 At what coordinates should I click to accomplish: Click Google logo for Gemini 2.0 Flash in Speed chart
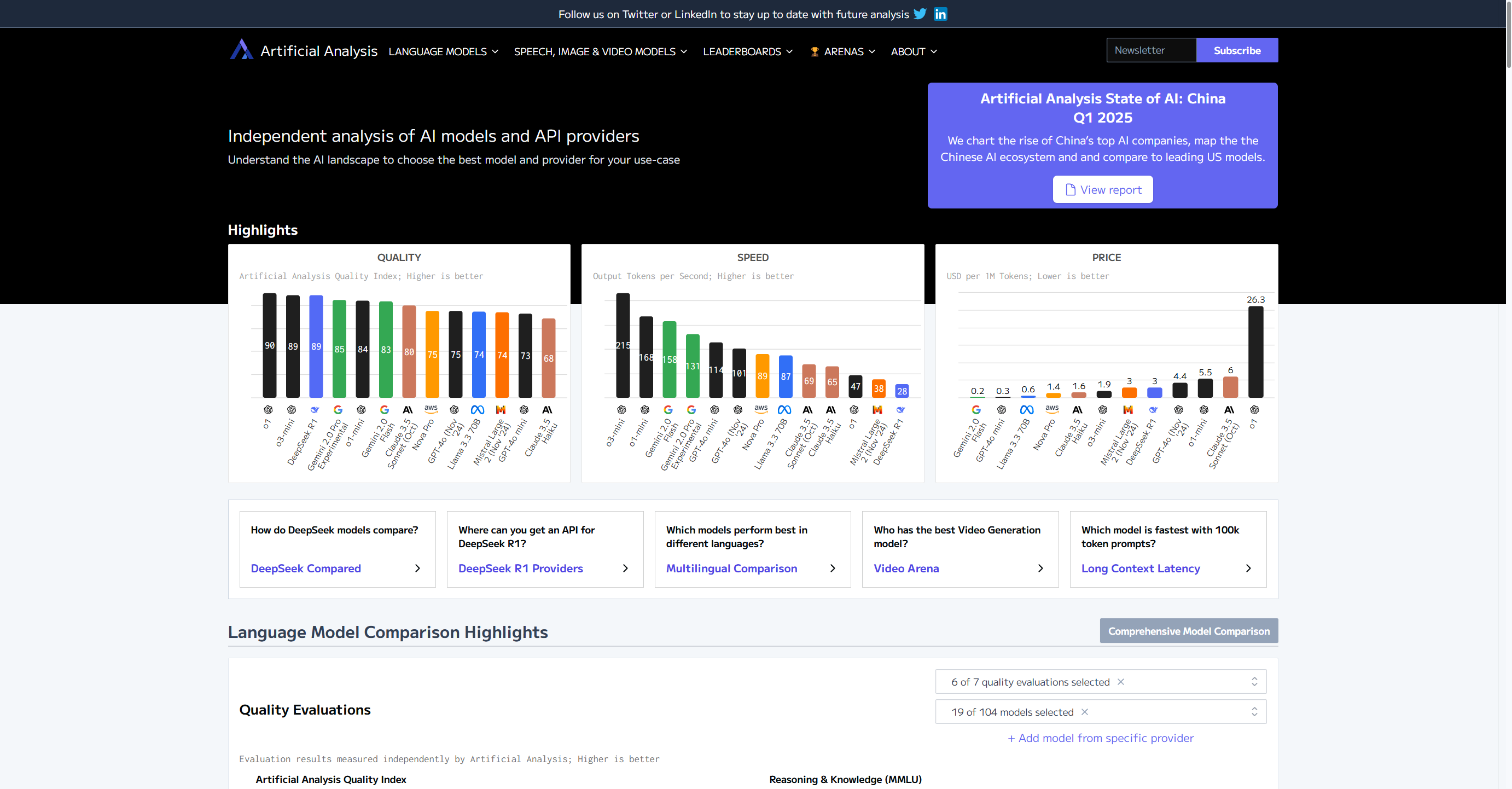[668, 410]
